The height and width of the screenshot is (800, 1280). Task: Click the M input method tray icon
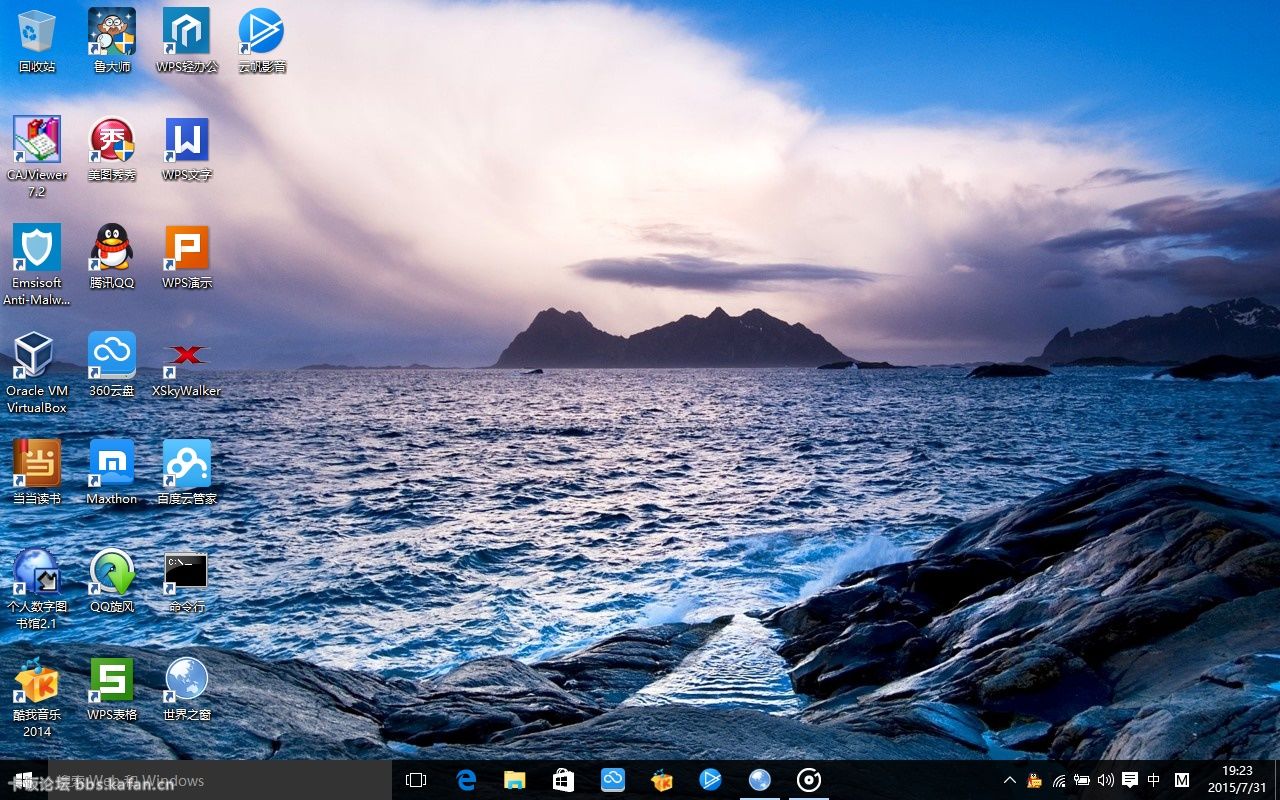pyautogui.click(x=1182, y=780)
